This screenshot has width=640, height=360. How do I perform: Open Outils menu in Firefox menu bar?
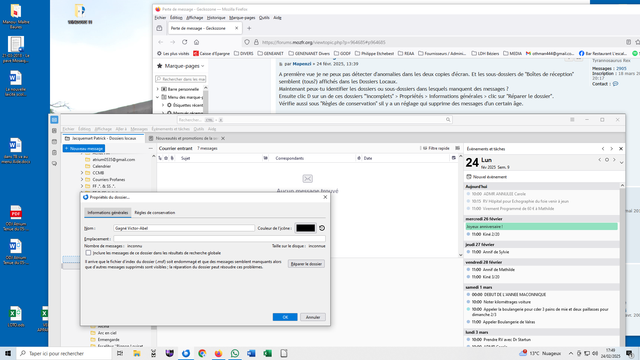pos(264,18)
